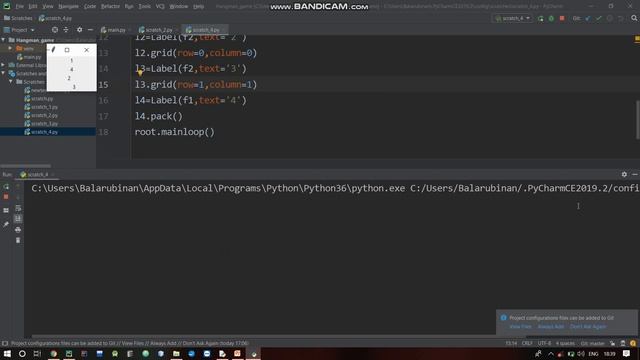
Task: Click the Scratches breadcrumb
Action: click(18, 18)
